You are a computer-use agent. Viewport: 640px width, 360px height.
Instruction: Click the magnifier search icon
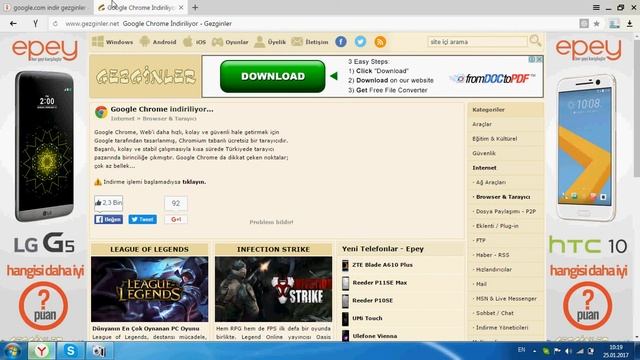coord(535,41)
